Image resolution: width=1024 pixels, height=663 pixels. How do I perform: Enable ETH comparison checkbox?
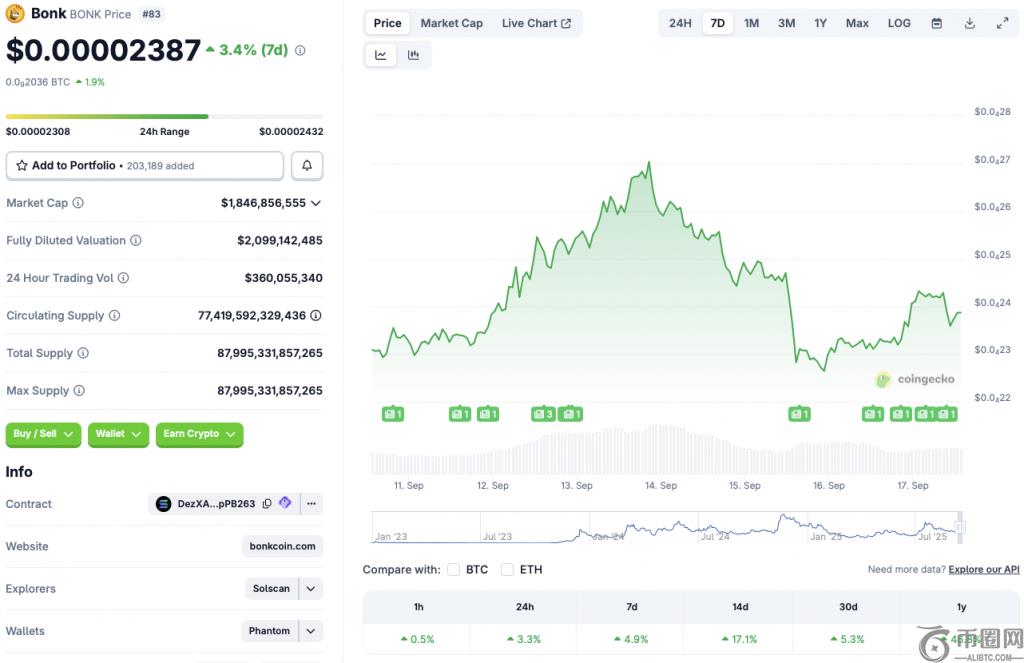point(507,570)
